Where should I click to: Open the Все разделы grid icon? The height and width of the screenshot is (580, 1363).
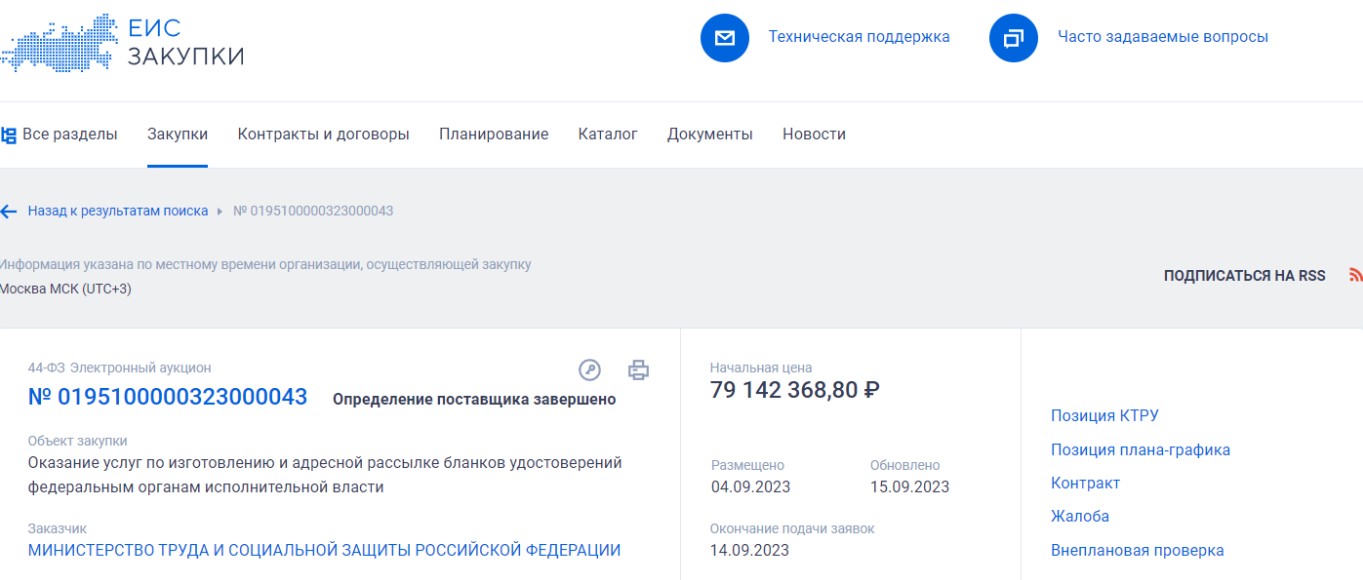tap(9, 135)
